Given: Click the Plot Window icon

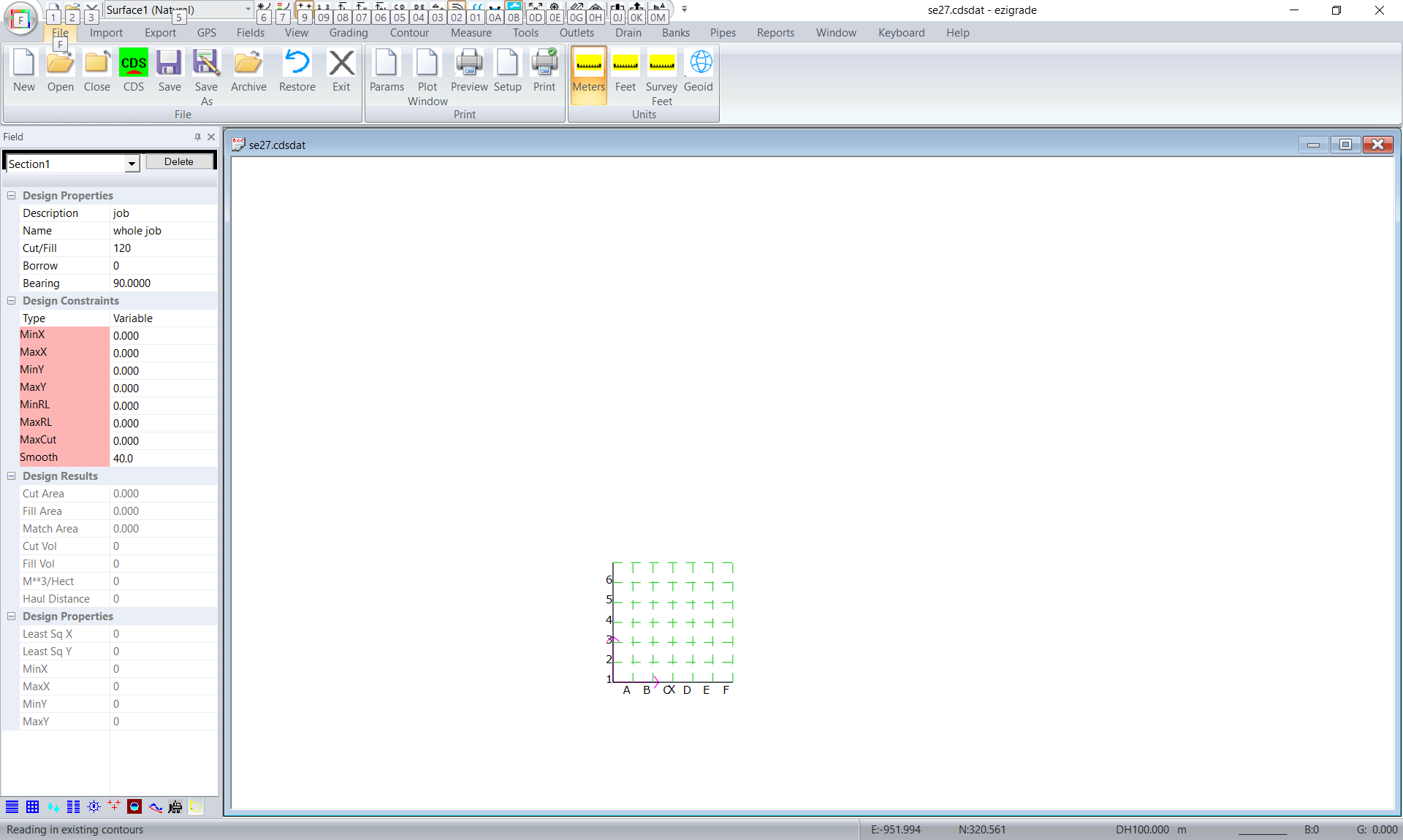Looking at the screenshot, I should 427,77.
